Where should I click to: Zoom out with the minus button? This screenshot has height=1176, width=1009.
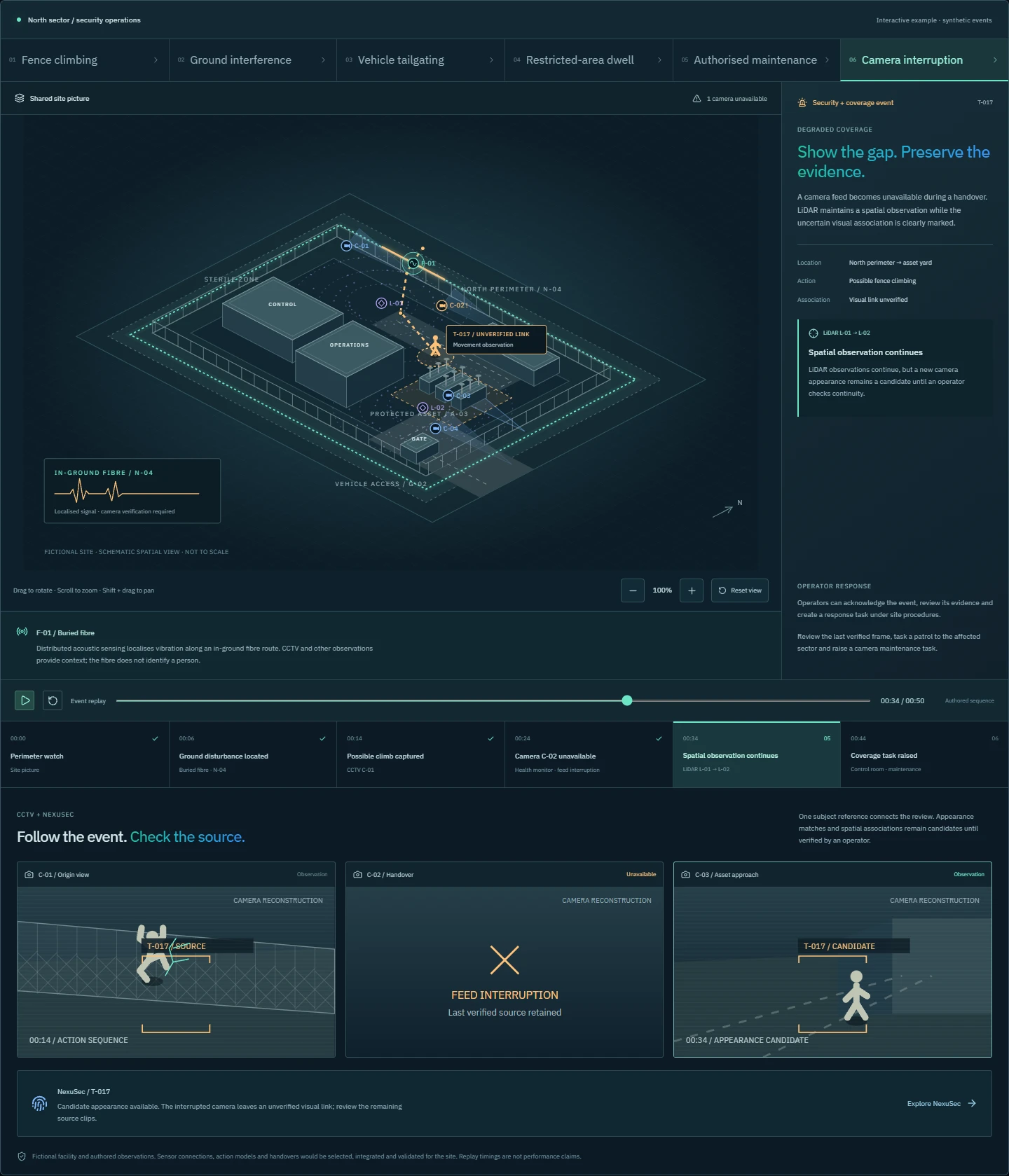633,590
